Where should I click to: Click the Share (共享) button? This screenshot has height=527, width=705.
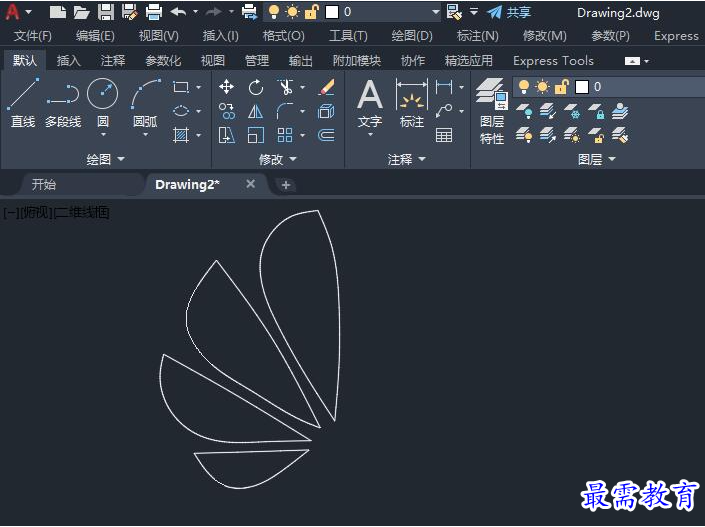tap(509, 12)
